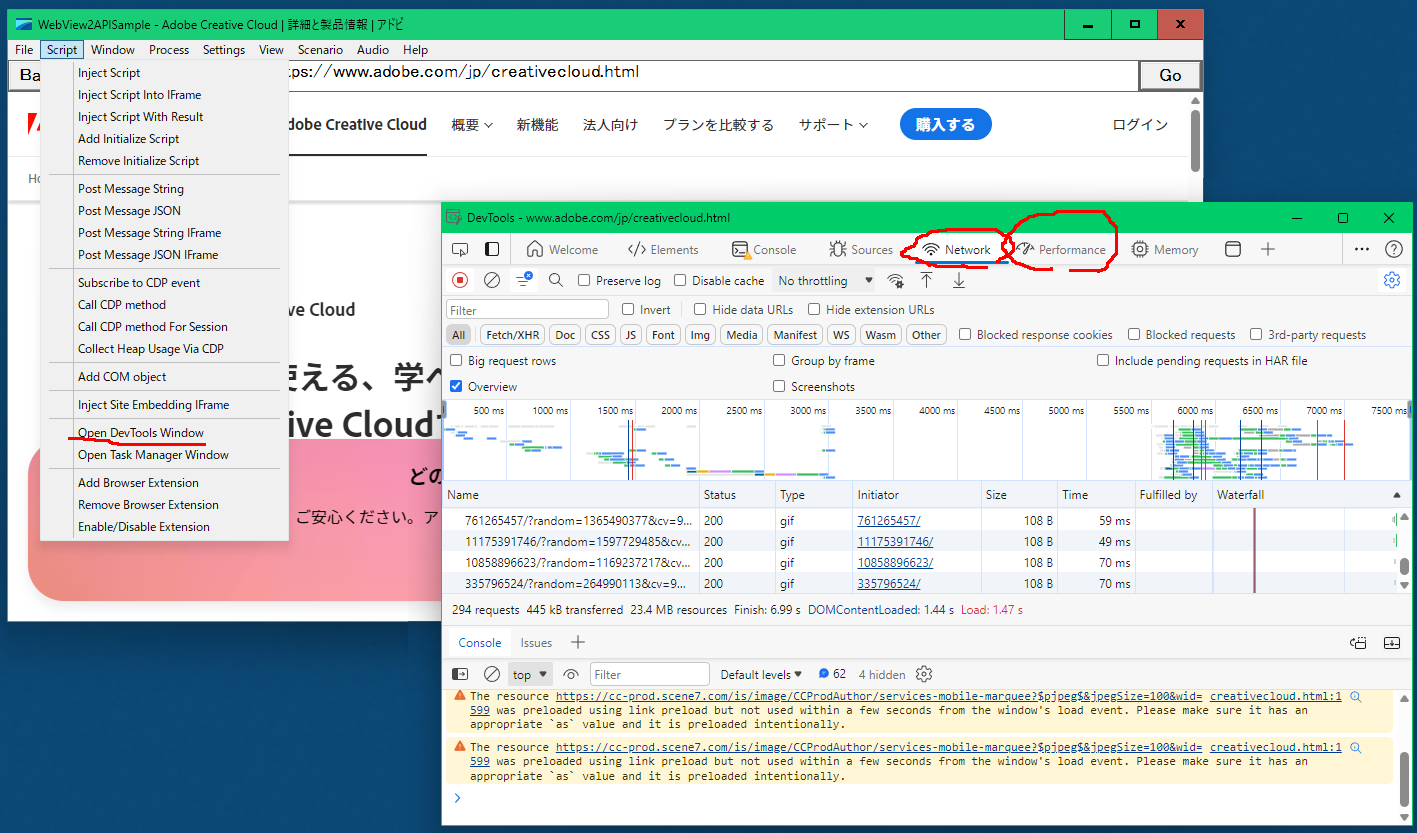Click the DevTools help question mark icon
The width and height of the screenshot is (1417, 833).
(x=1394, y=249)
